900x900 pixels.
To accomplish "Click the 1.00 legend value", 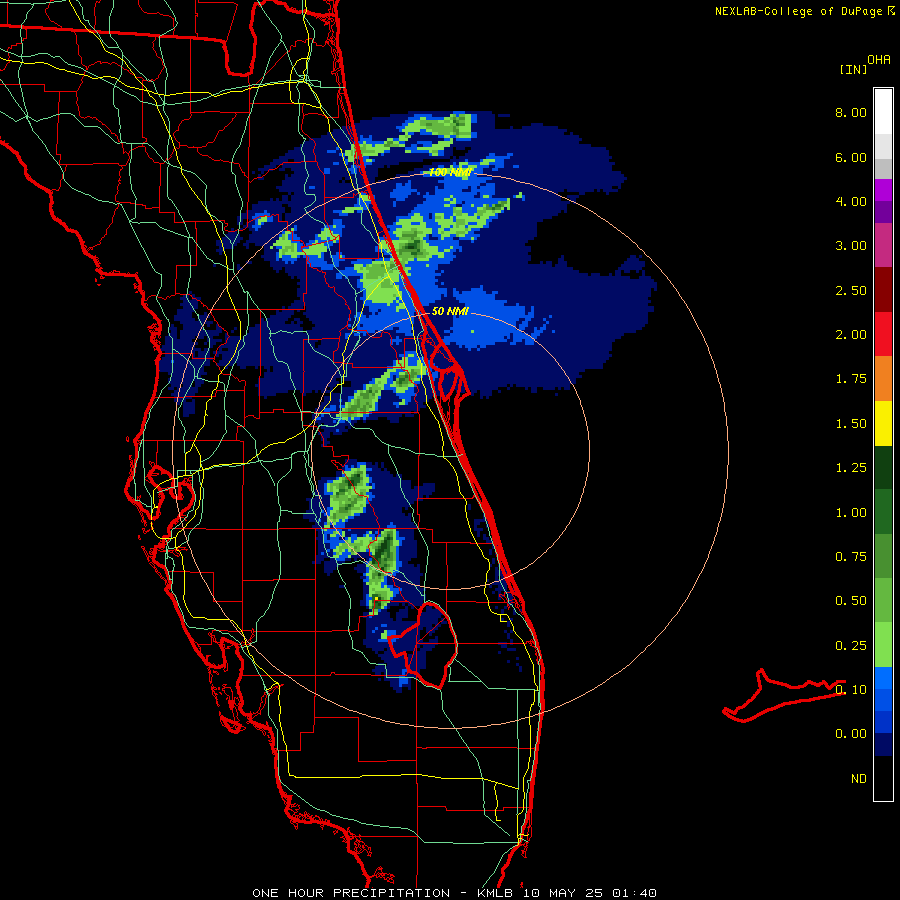I will (x=851, y=513).
